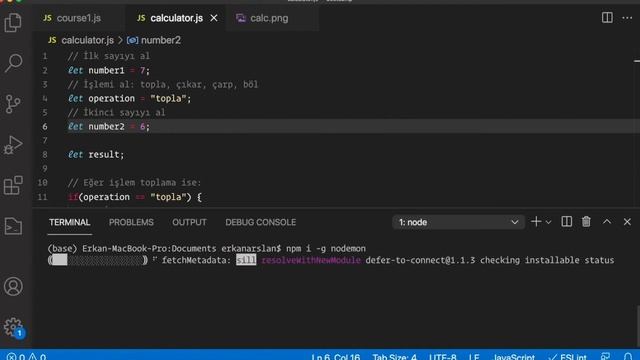Viewport: 640px width, 360px height.
Task: Click the npm install progress bar in terminal
Action: pos(98,260)
